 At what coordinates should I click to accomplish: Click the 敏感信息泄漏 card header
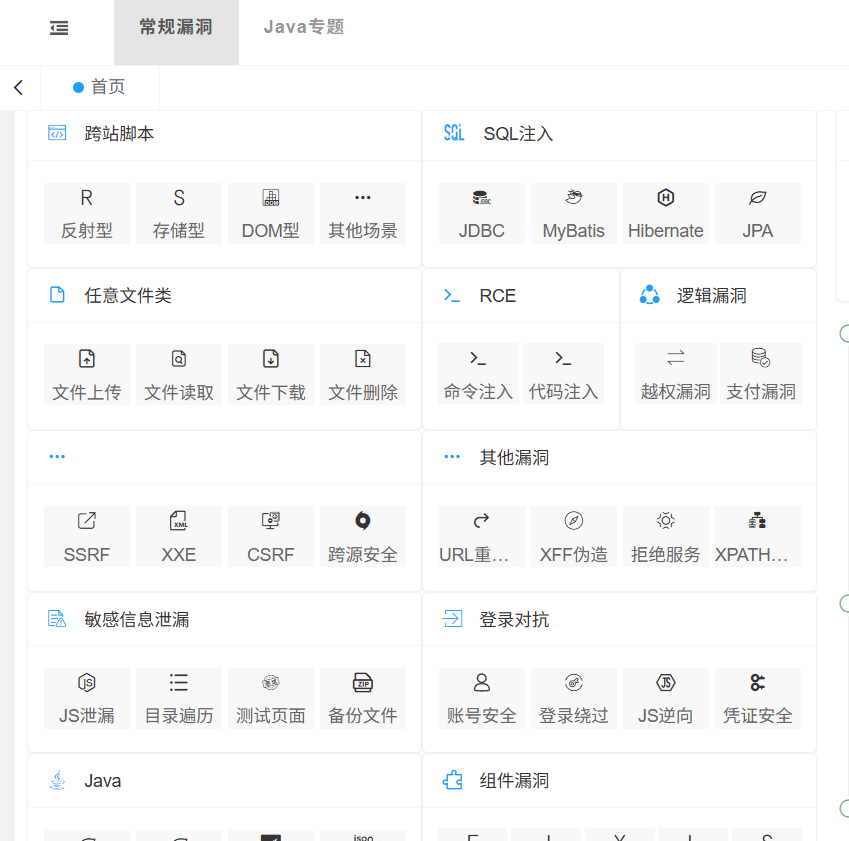(224, 619)
